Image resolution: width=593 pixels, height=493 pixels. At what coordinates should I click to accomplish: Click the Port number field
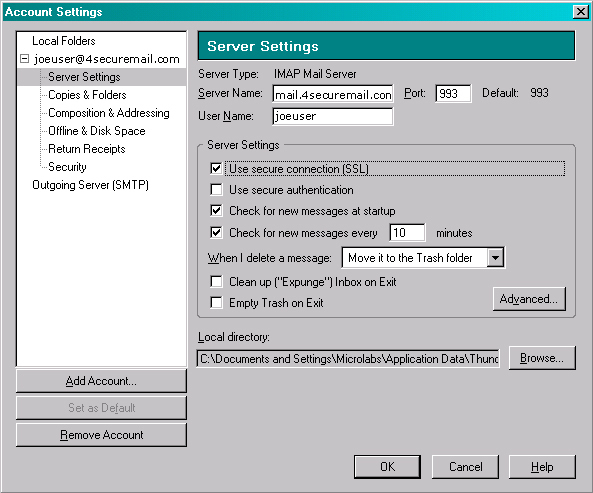click(x=453, y=93)
